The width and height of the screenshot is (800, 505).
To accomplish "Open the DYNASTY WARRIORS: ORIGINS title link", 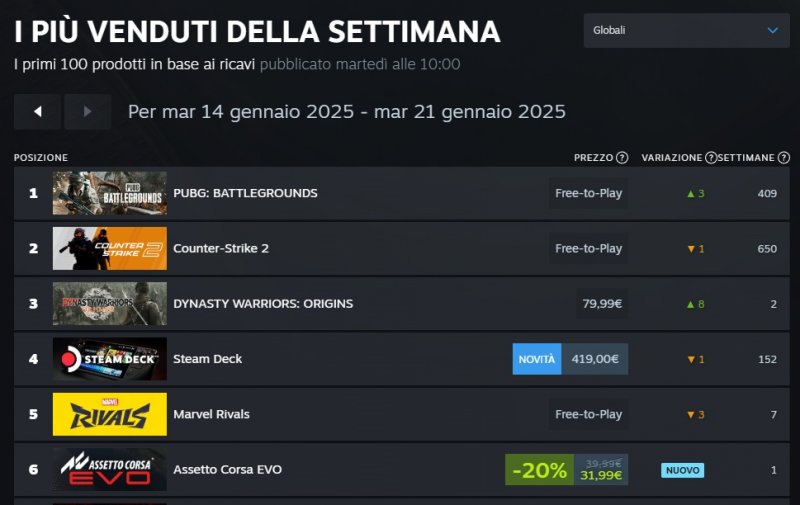I will (x=263, y=304).
